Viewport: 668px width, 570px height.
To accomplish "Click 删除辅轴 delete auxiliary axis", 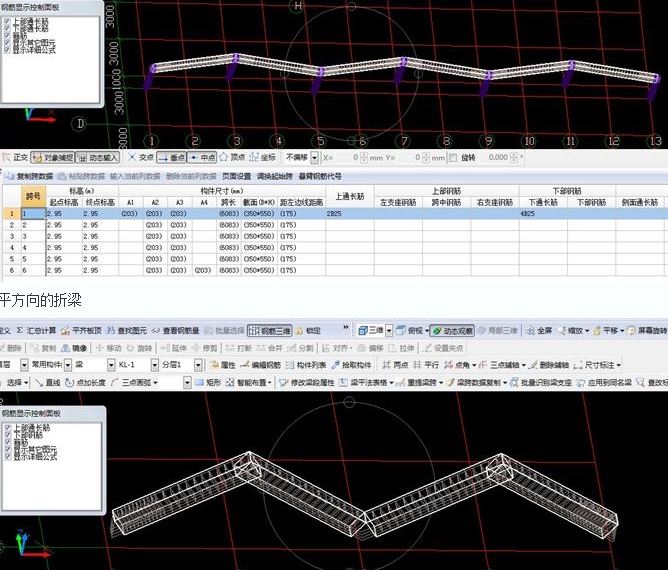I will [549, 365].
